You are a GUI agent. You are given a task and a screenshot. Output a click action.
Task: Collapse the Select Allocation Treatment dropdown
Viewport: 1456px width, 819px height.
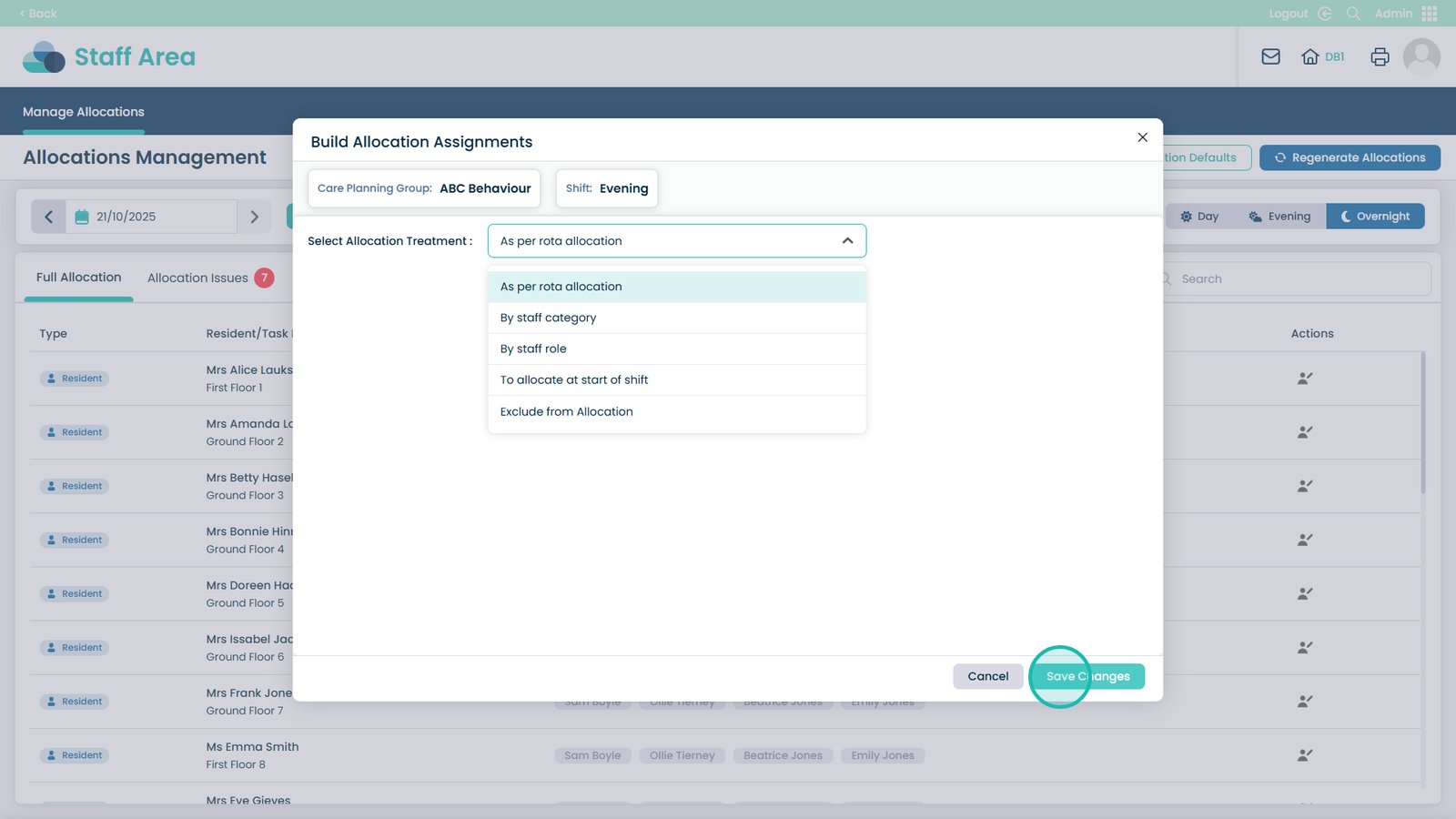coord(847,241)
